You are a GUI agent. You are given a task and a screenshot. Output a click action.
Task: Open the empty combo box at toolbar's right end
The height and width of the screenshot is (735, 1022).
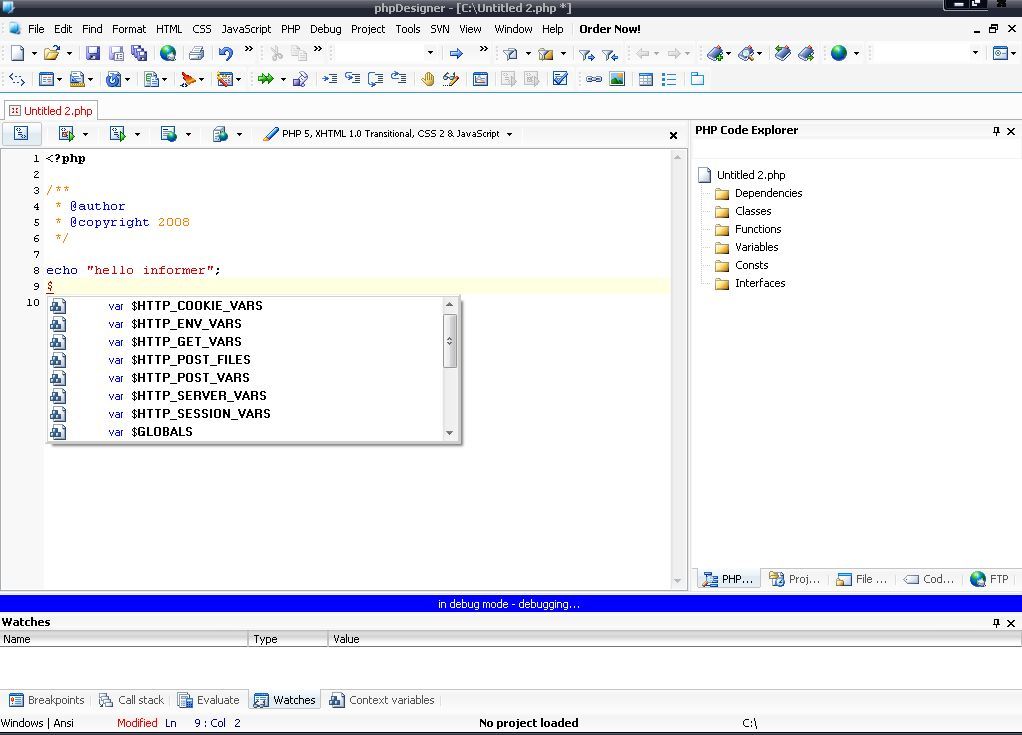click(927, 53)
